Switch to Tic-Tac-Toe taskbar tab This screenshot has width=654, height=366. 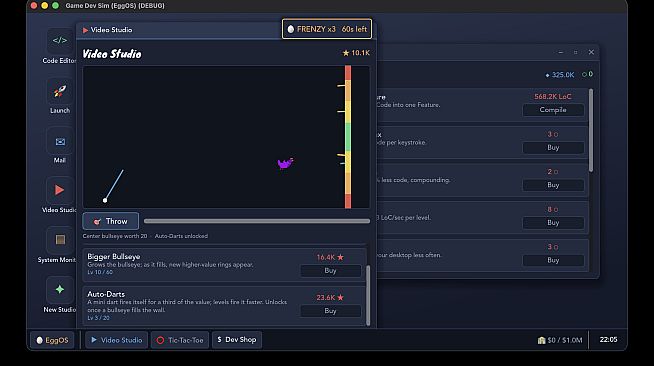[180, 340]
